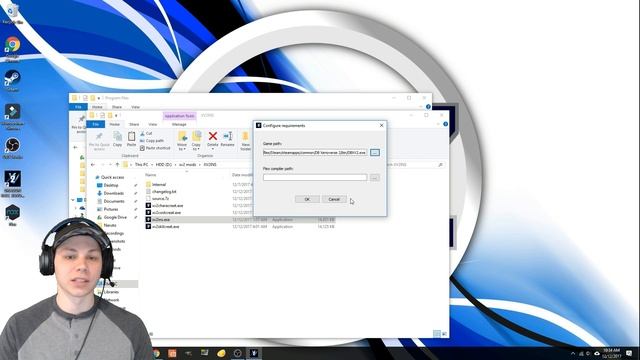The image size is (640, 360).
Task: Select Downloads in navigation pane
Action: (113, 193)
